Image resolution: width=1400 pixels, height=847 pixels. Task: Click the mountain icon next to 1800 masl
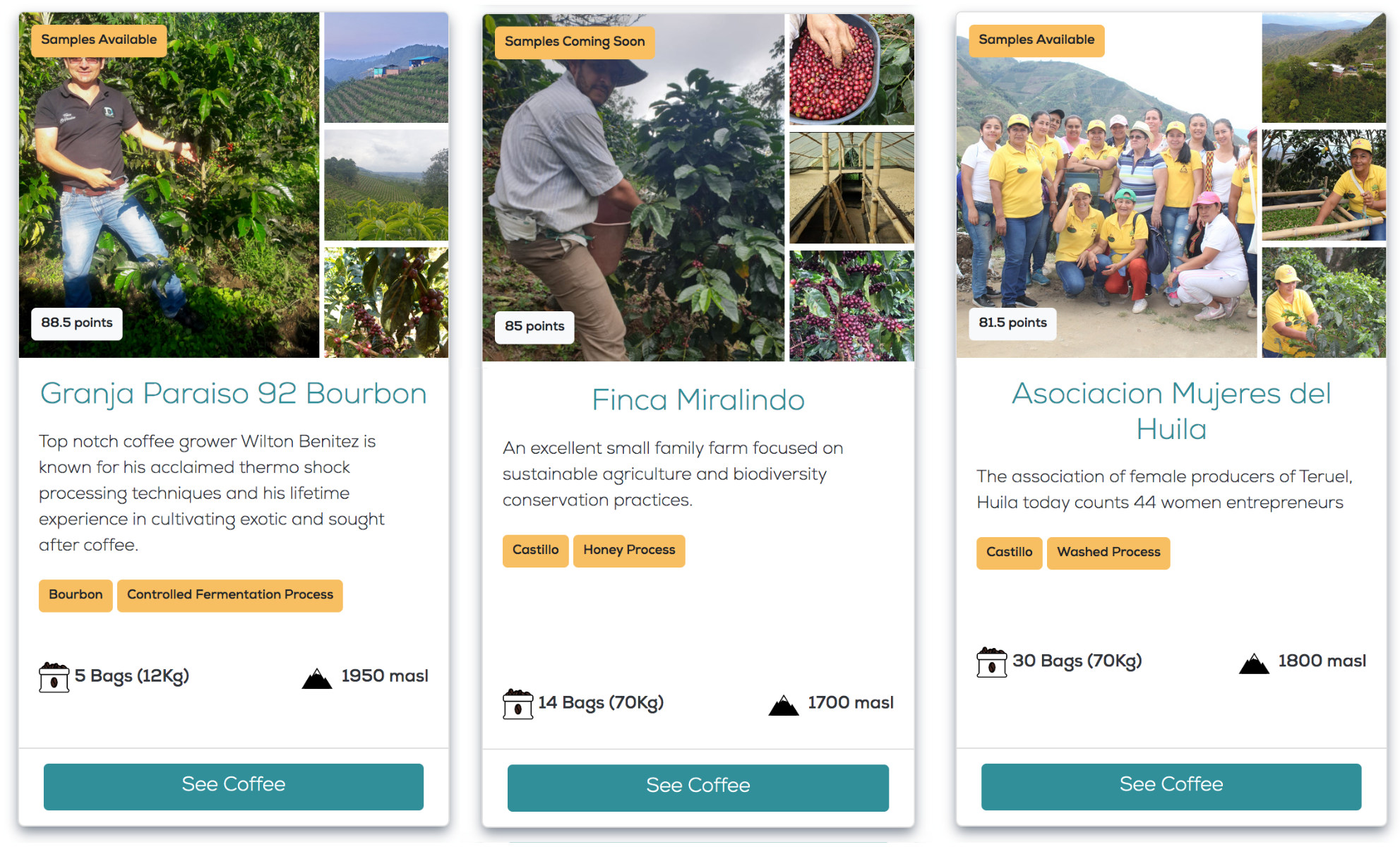pyautogui.click(x=1255, y=663)
